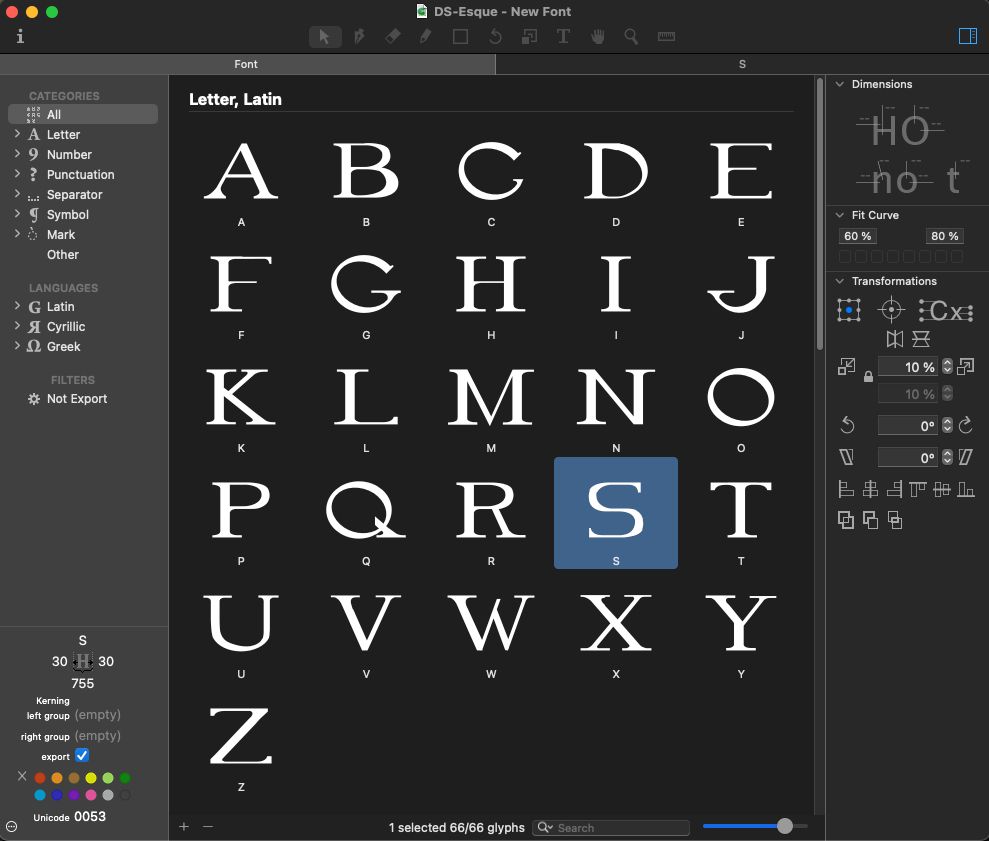Apply intersect boolean path operation
This screenshot has width=989, height=841.
tap(895, 520)
